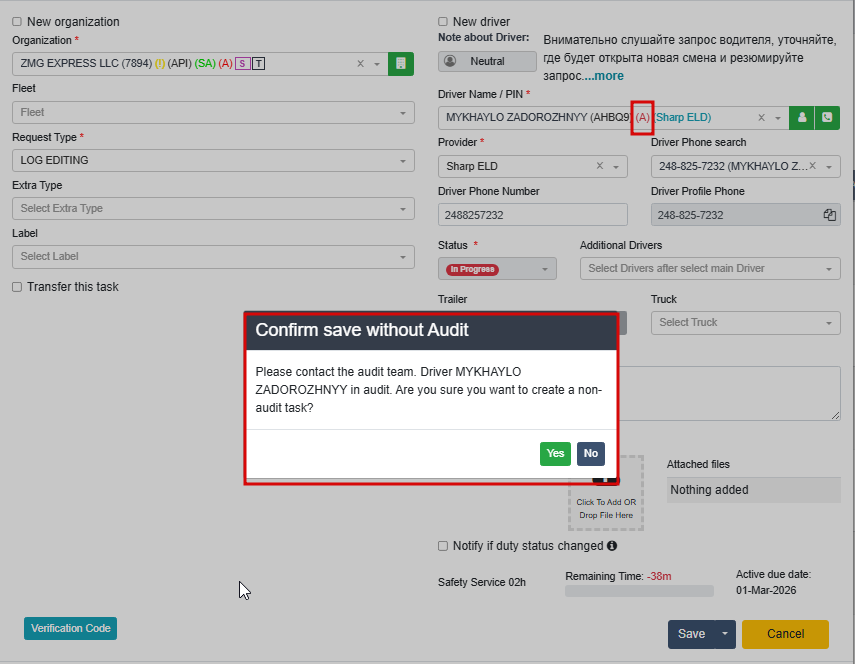Viewport: 855px width, 664px height.
Task: Open the Select Extra Type dropdown
Action: click(213, 209)
